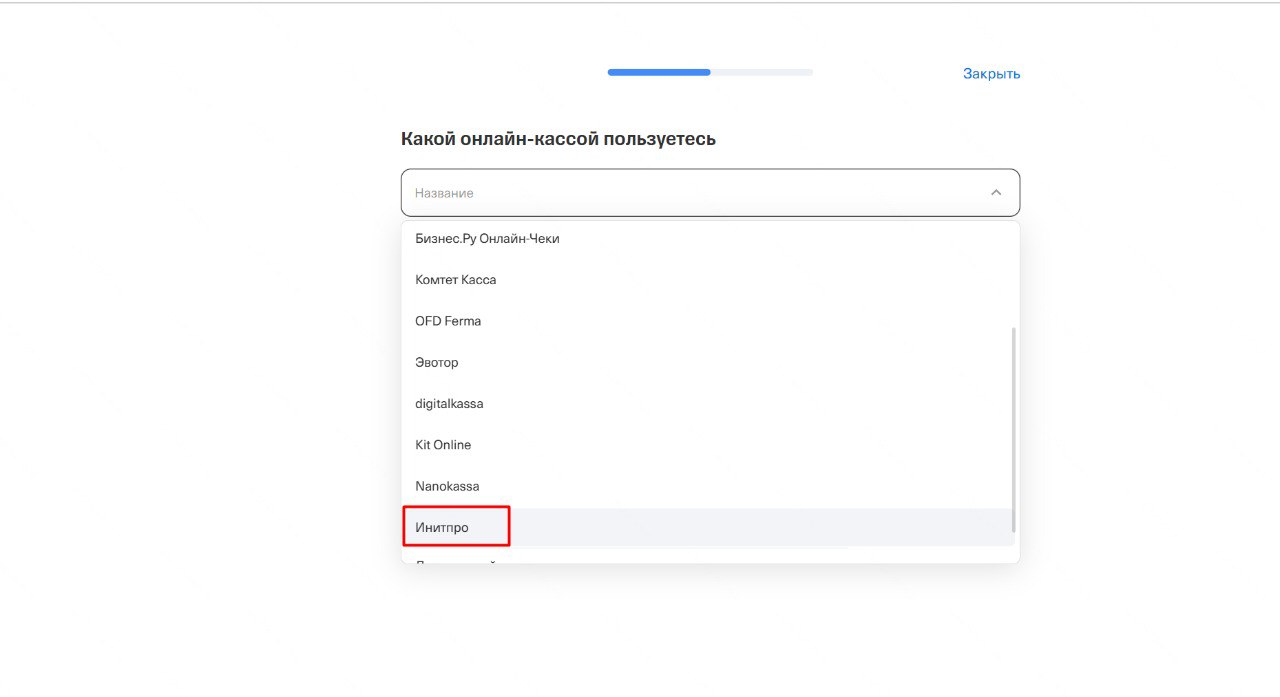Viewport: 1280px width, 697px height.
Task: Click the step progress bar
Action: [710, 72]
